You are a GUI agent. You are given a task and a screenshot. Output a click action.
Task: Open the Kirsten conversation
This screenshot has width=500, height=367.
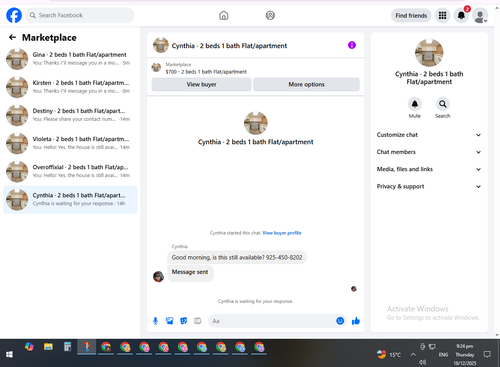(x=70, y=87)
